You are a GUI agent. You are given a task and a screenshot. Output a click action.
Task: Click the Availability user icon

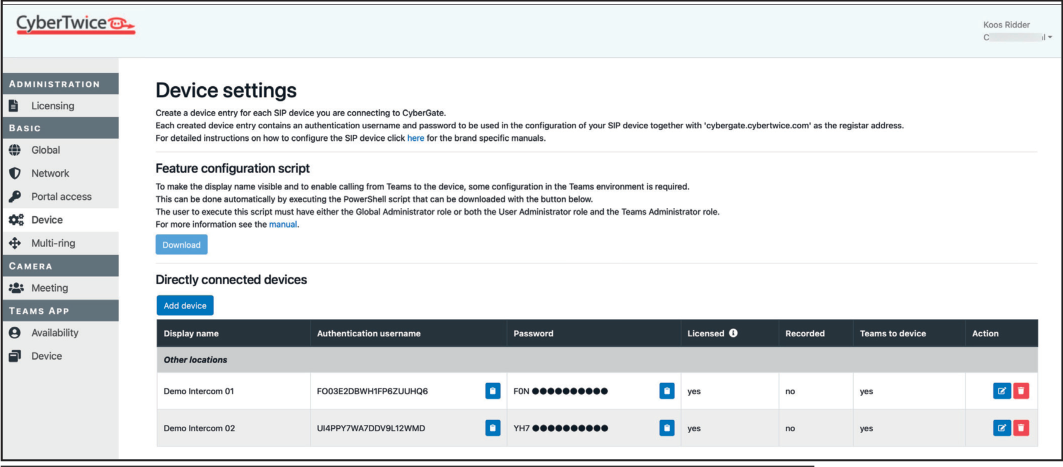click(x=15, y=333)
